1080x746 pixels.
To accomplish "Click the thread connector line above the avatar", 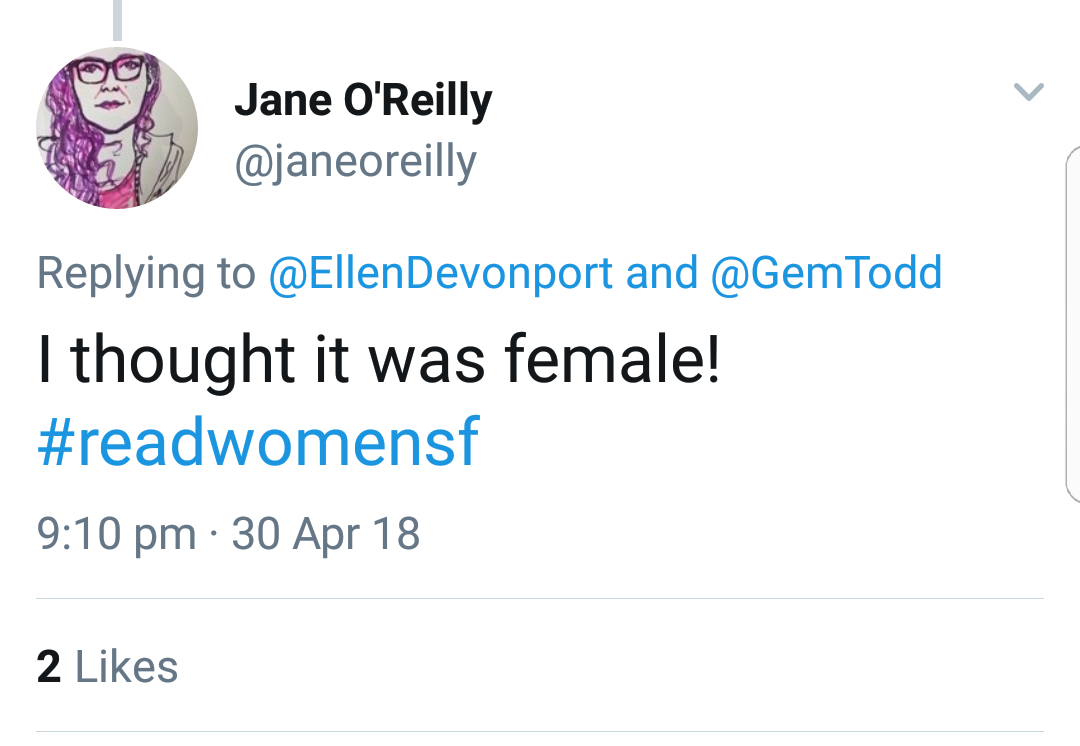I will point(117,18).
